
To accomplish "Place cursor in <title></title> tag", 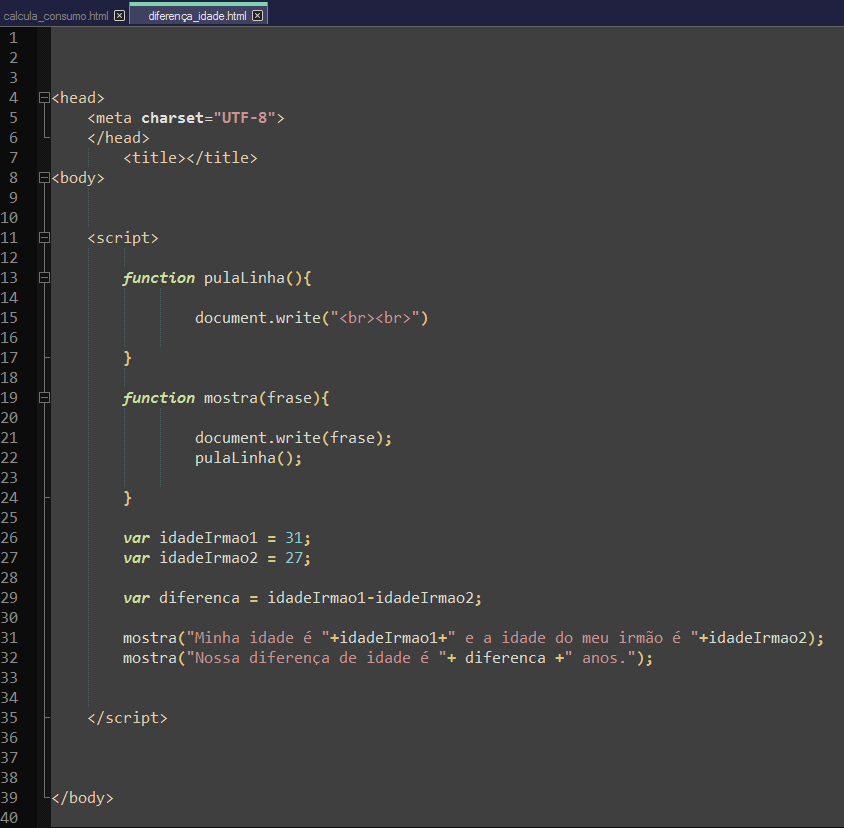I will pos(191,158).
